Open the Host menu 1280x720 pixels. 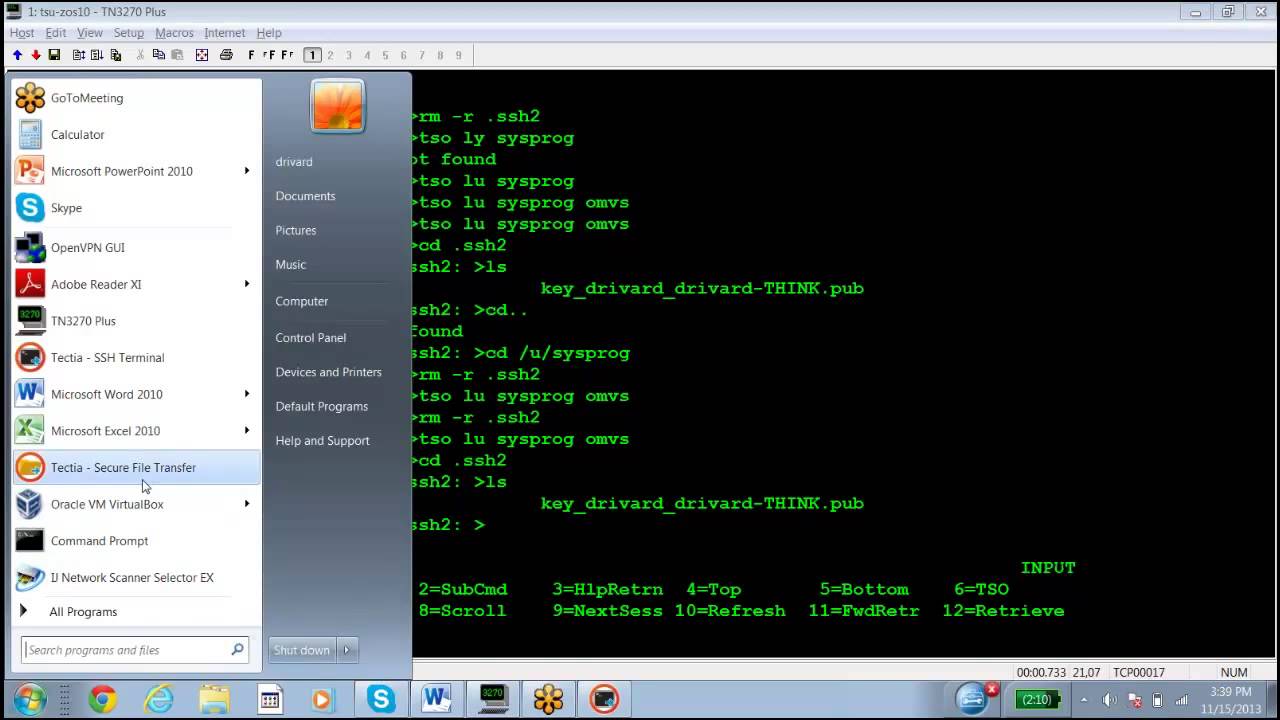tap(22, 33)
